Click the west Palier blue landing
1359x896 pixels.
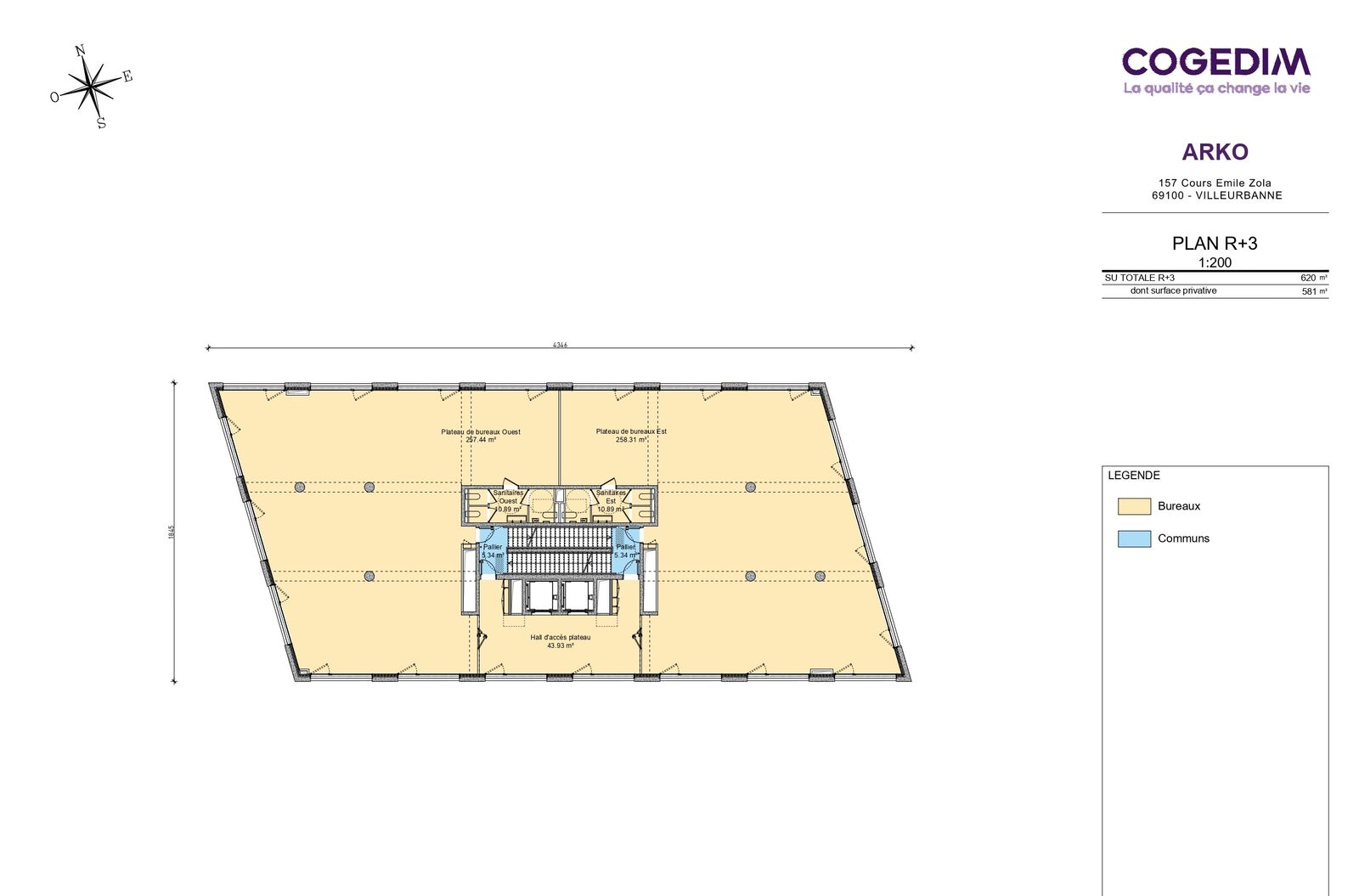point(492,550)
